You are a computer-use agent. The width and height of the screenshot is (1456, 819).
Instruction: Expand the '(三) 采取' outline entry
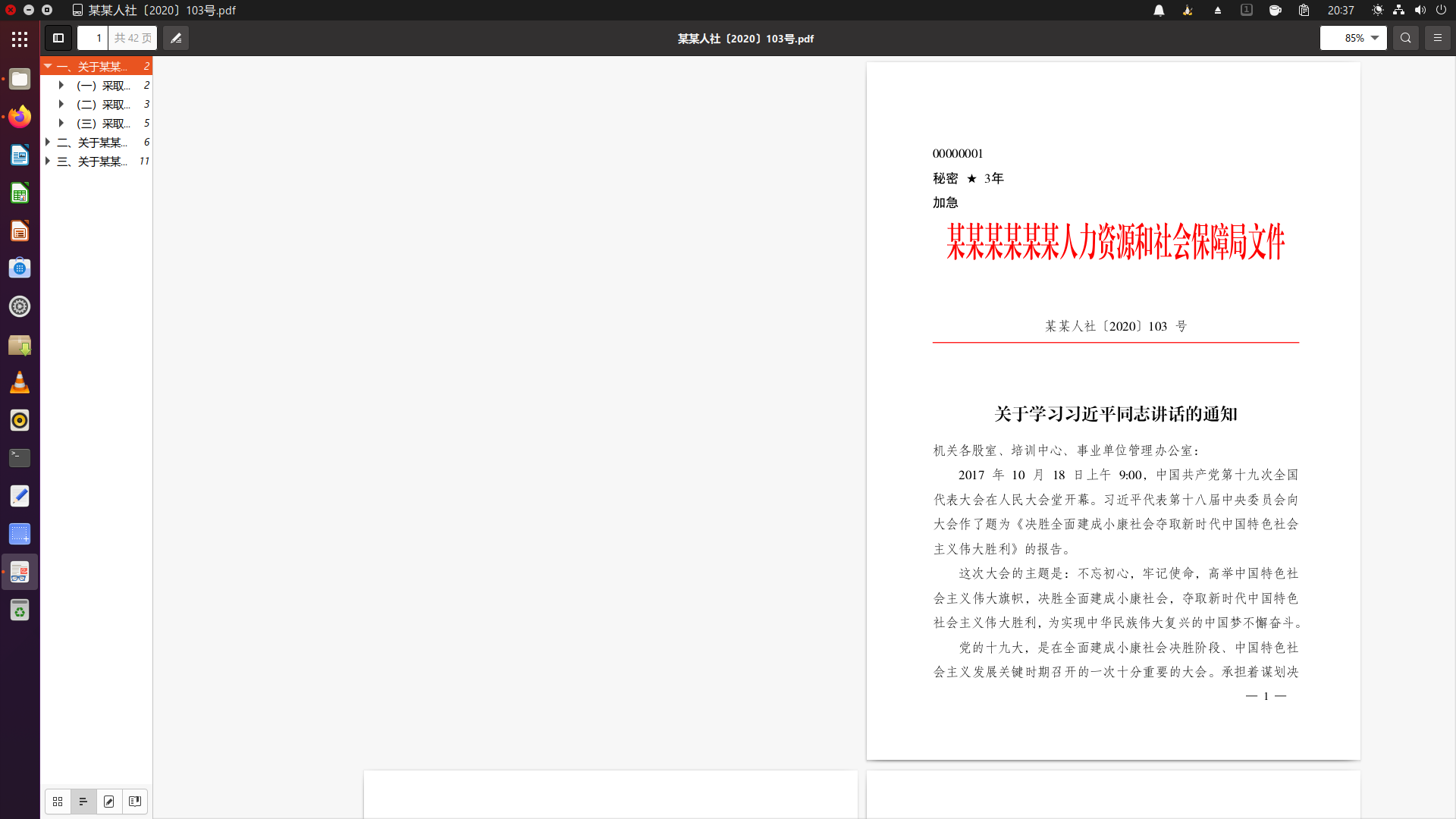[61, 123]
